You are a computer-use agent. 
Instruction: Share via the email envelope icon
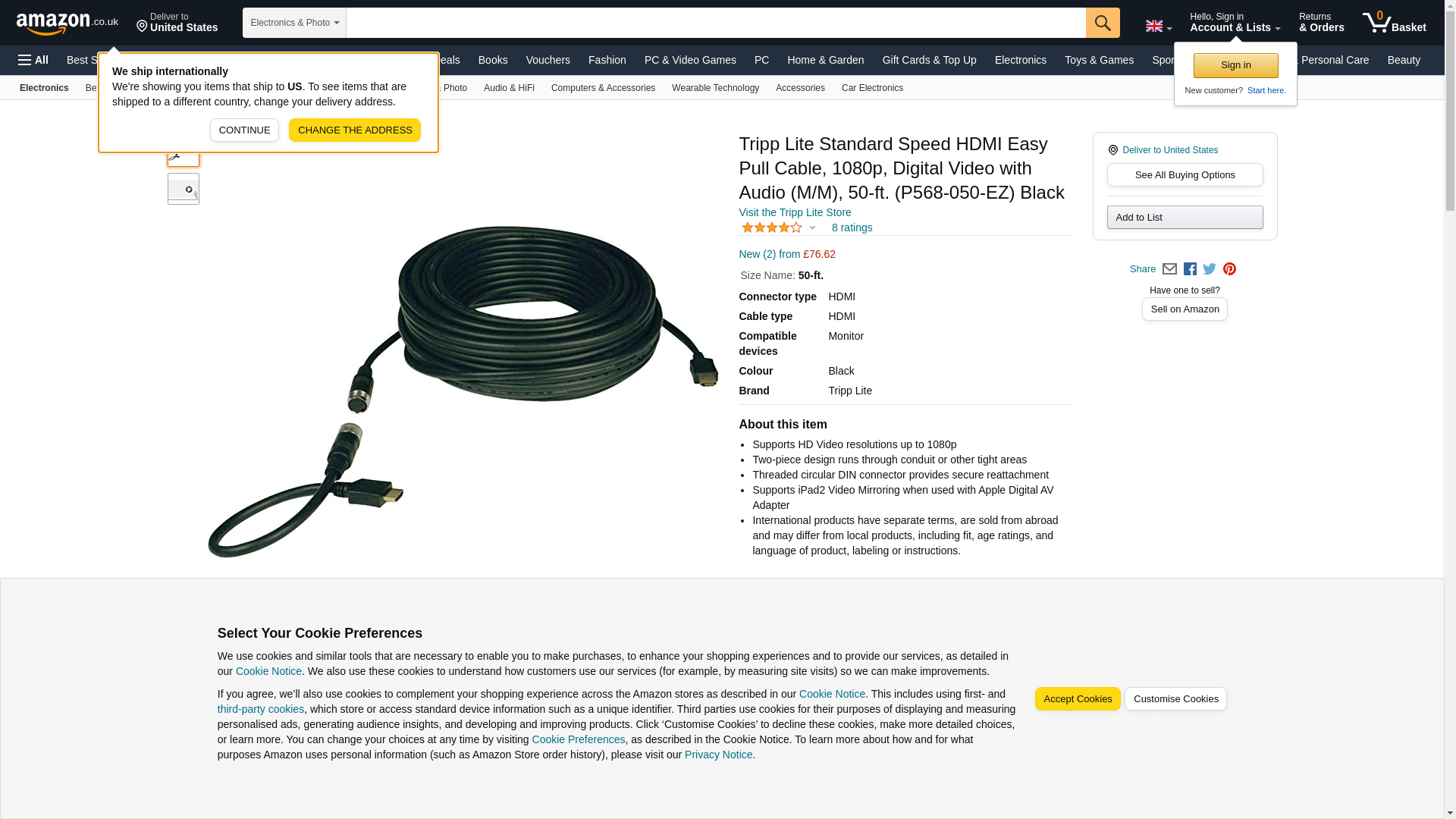tap(1169, 269)
